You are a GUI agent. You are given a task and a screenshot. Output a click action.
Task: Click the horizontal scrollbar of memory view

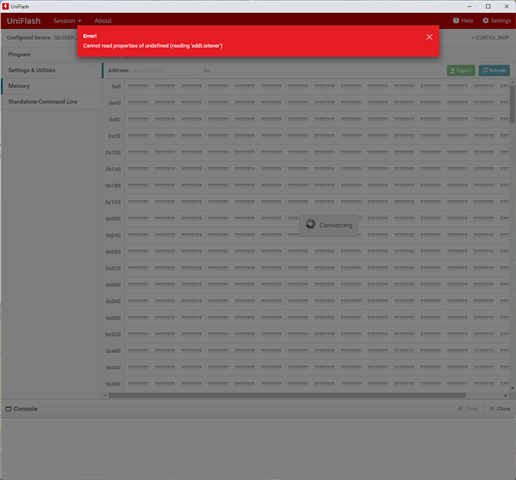click(287, 395)
